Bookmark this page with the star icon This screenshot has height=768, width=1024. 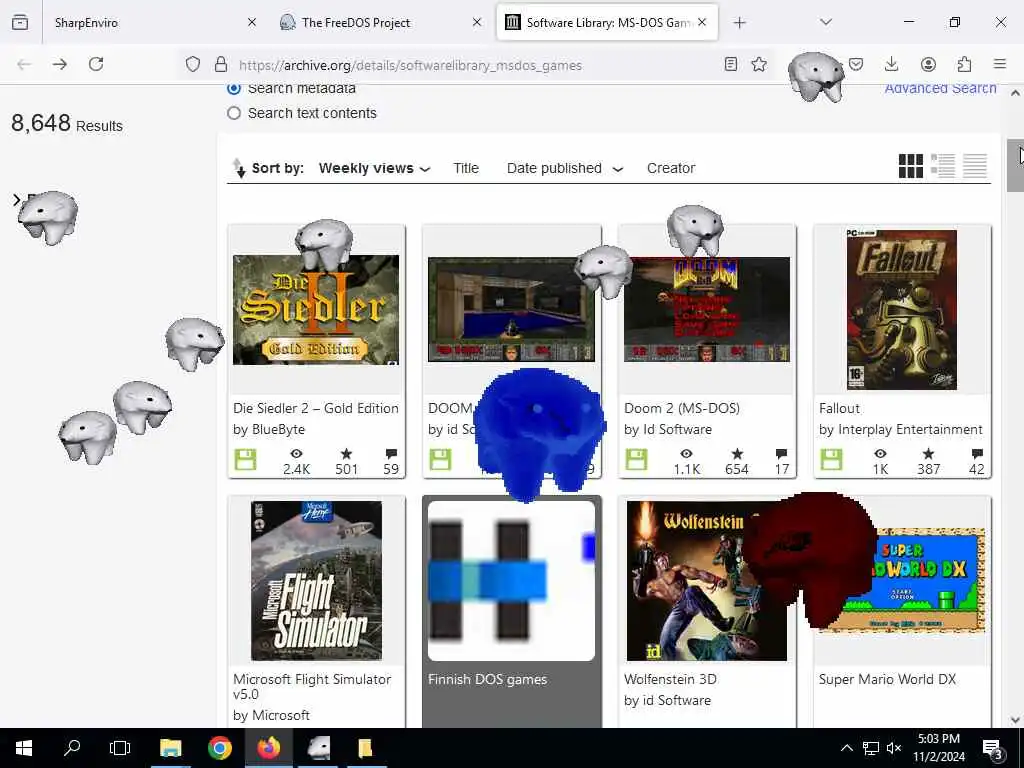(759, 64)
